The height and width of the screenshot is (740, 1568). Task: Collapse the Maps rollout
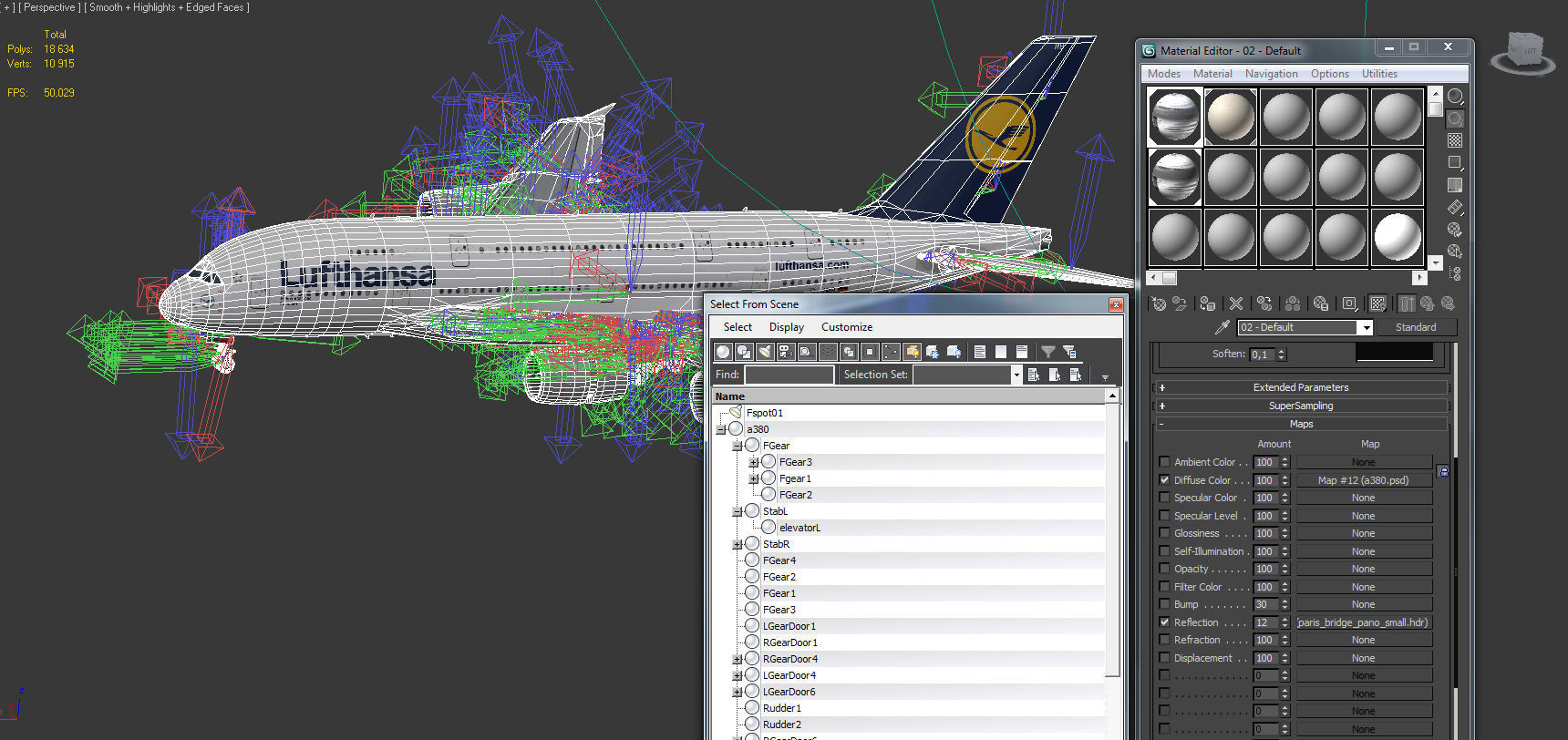(x=1301, y=424)
